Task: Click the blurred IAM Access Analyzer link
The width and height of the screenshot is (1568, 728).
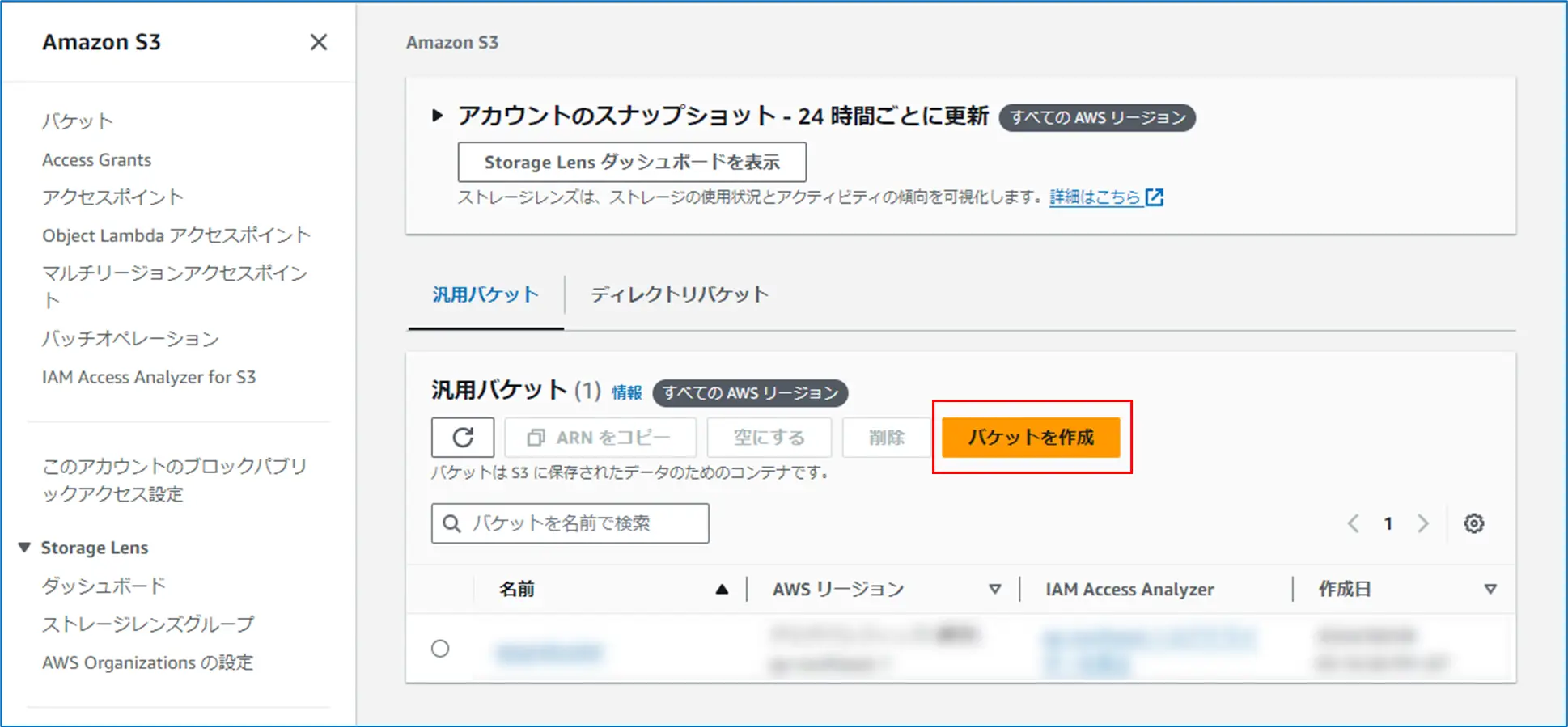Action: click(1149, 650)
